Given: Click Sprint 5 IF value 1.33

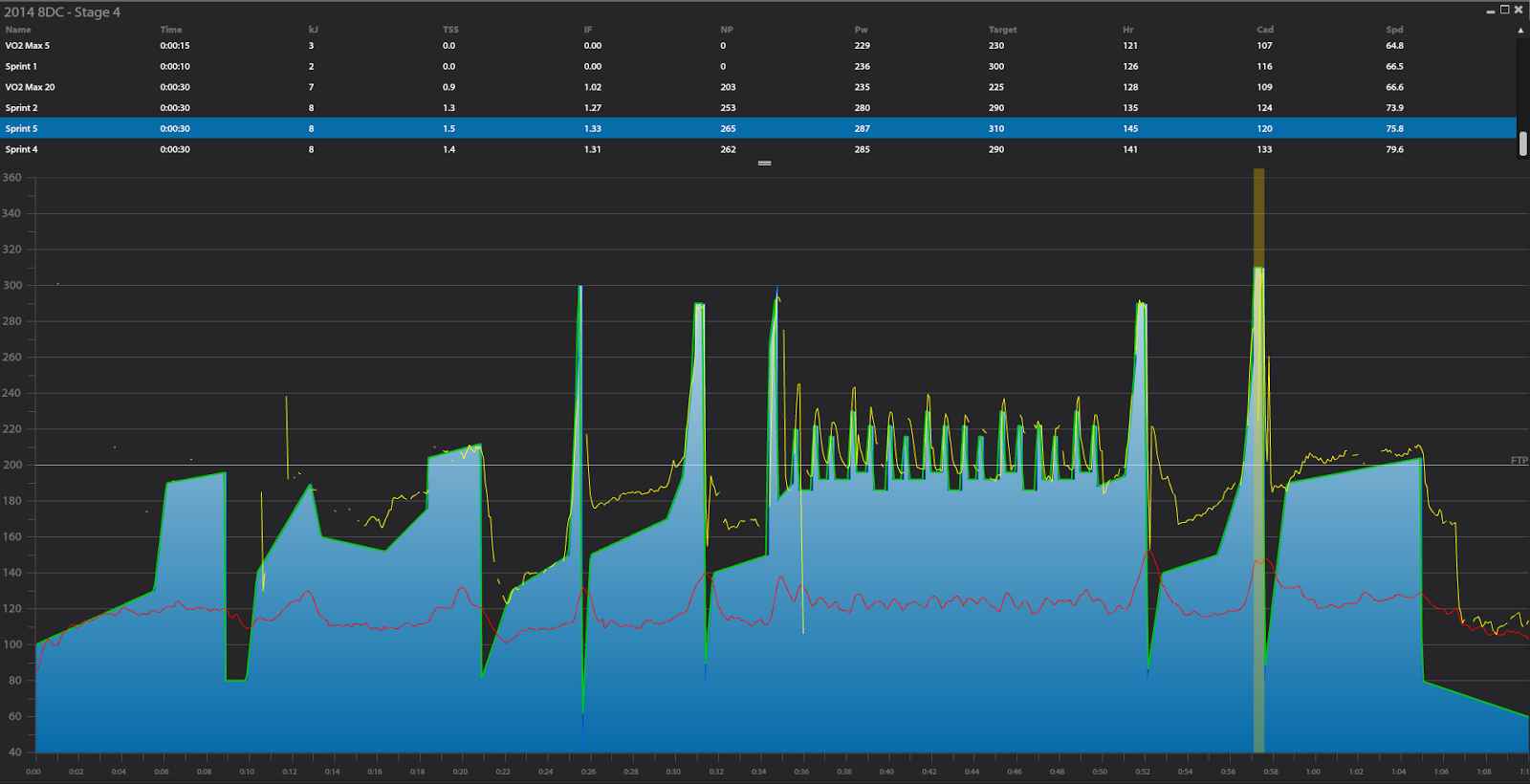Looking at the screenshot, I should [x=593, y=128].
